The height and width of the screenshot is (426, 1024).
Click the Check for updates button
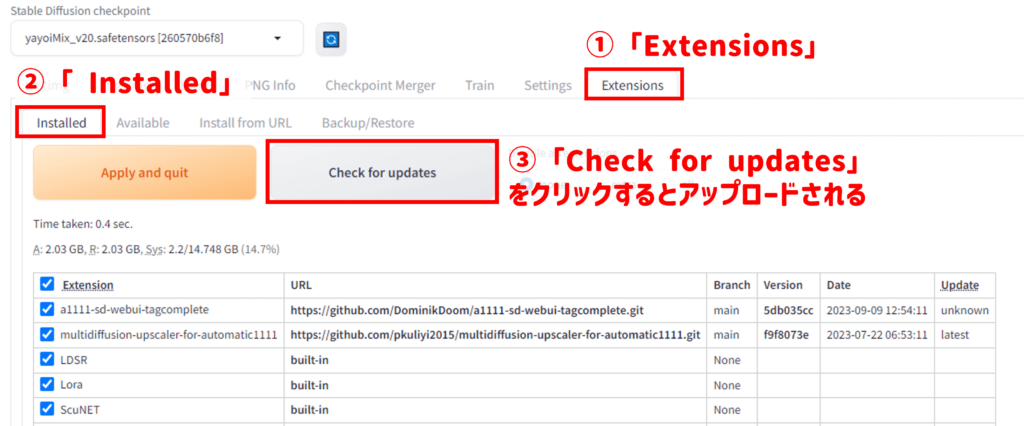[382, 173]
